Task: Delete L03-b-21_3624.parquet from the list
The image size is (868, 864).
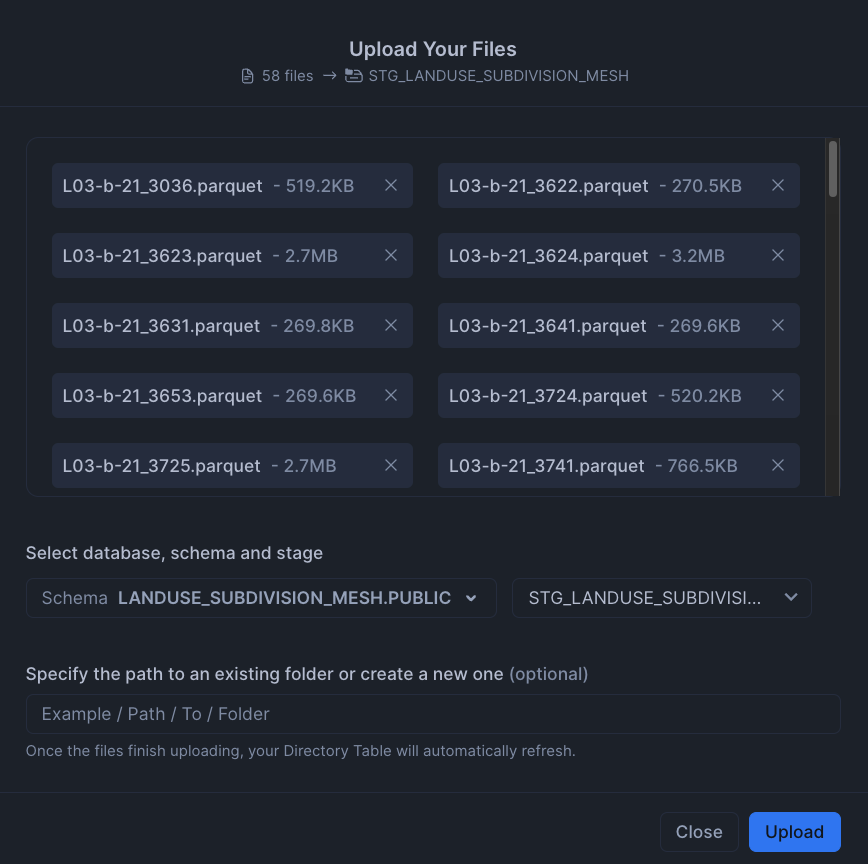Action: point(778,255)
